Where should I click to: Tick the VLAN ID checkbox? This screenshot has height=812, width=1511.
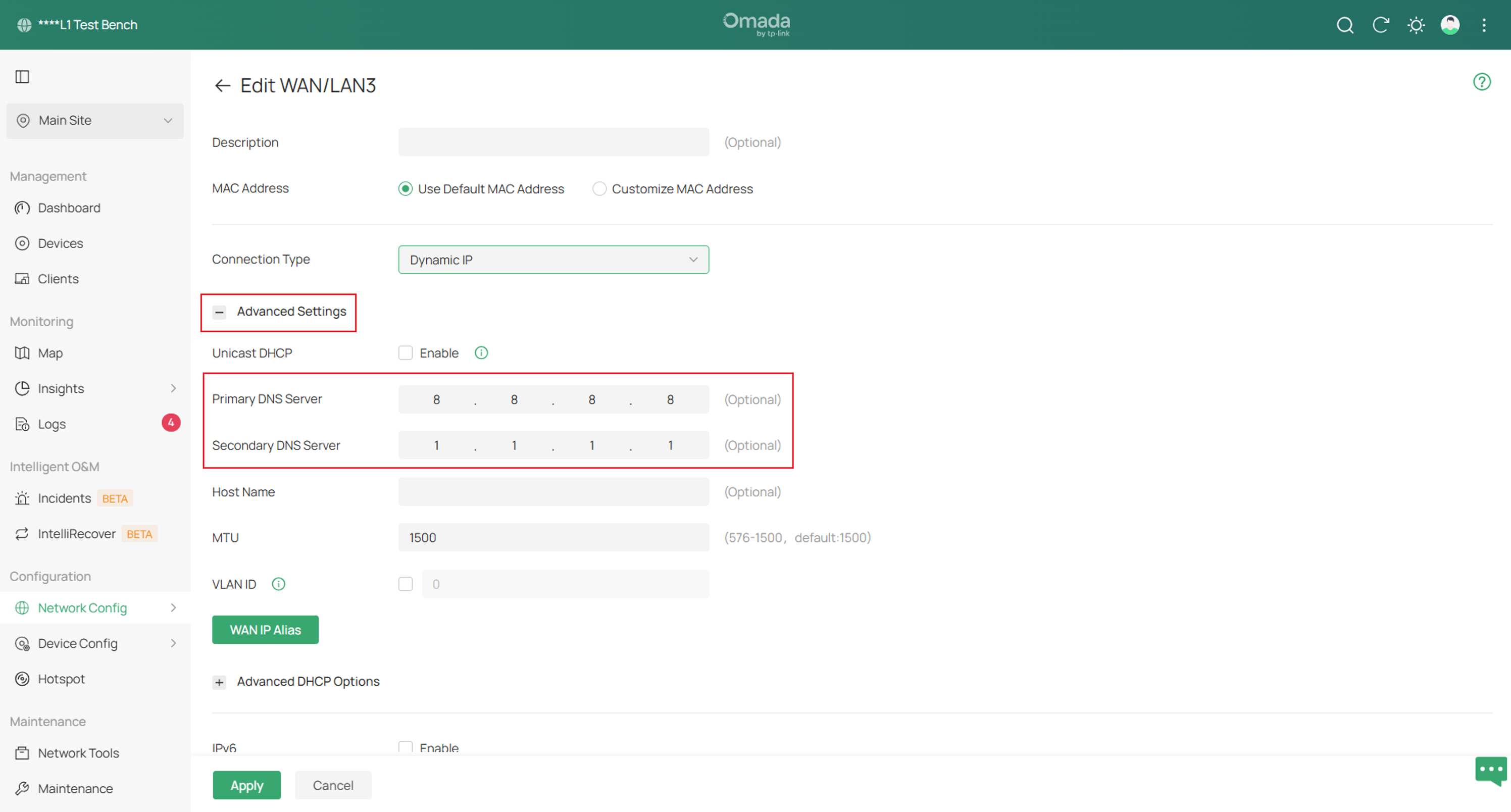click(406, 584)
